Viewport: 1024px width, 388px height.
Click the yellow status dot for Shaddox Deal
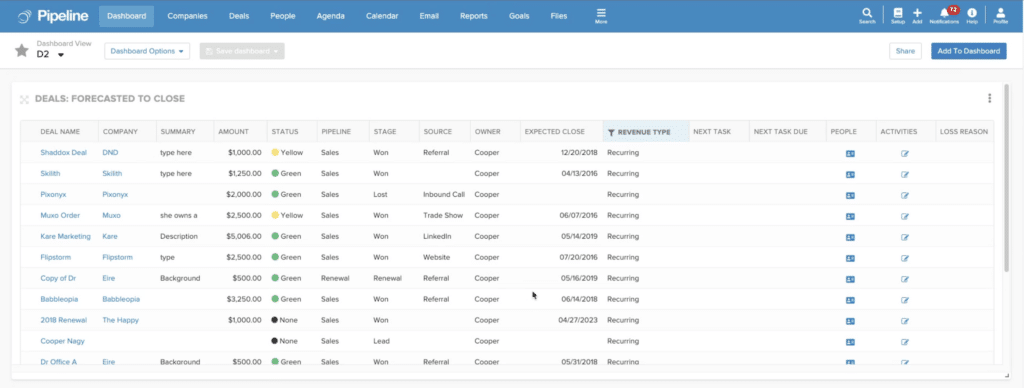pos(275,153)
